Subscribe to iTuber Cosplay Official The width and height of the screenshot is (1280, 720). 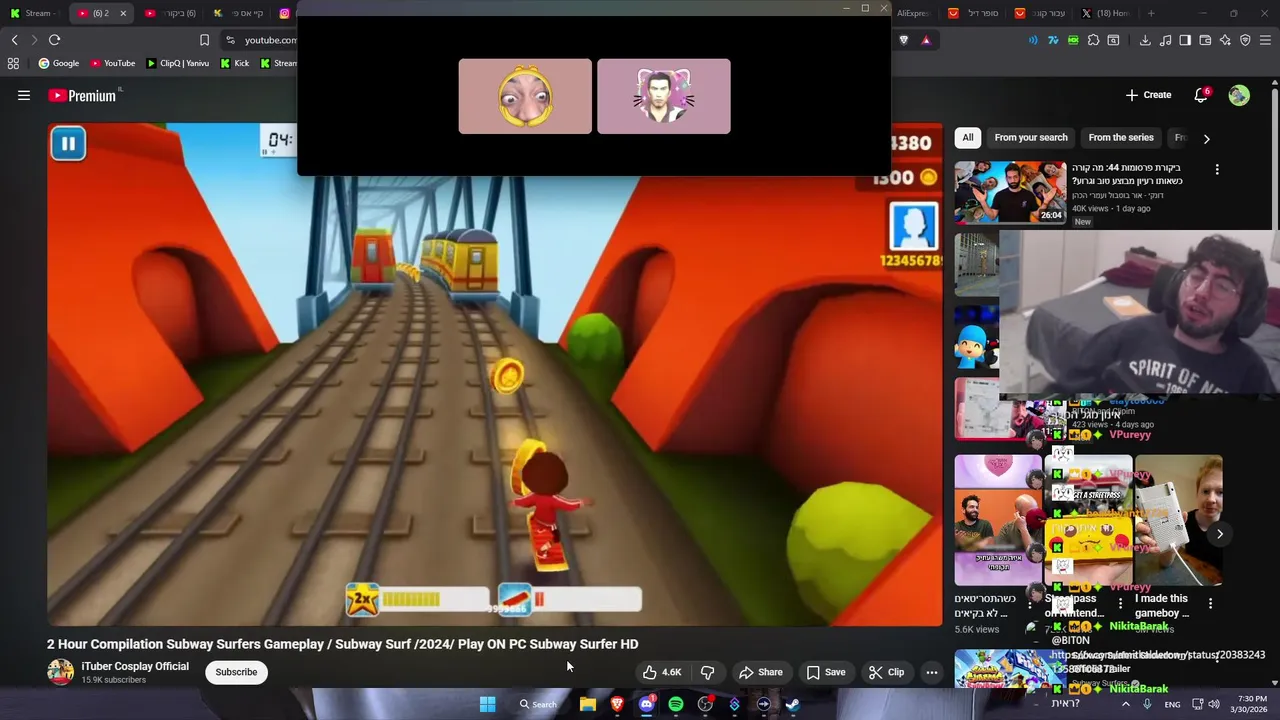[236, 672]
